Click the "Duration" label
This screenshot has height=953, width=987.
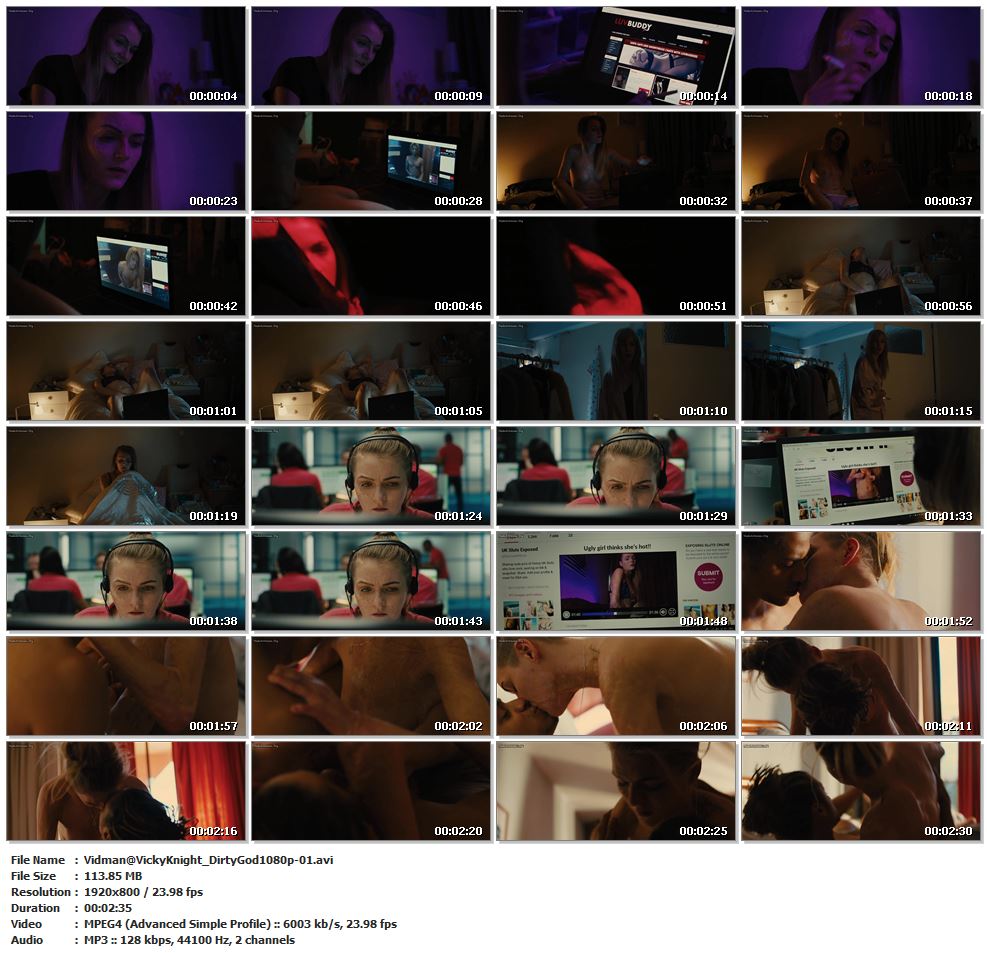point(35,908)
